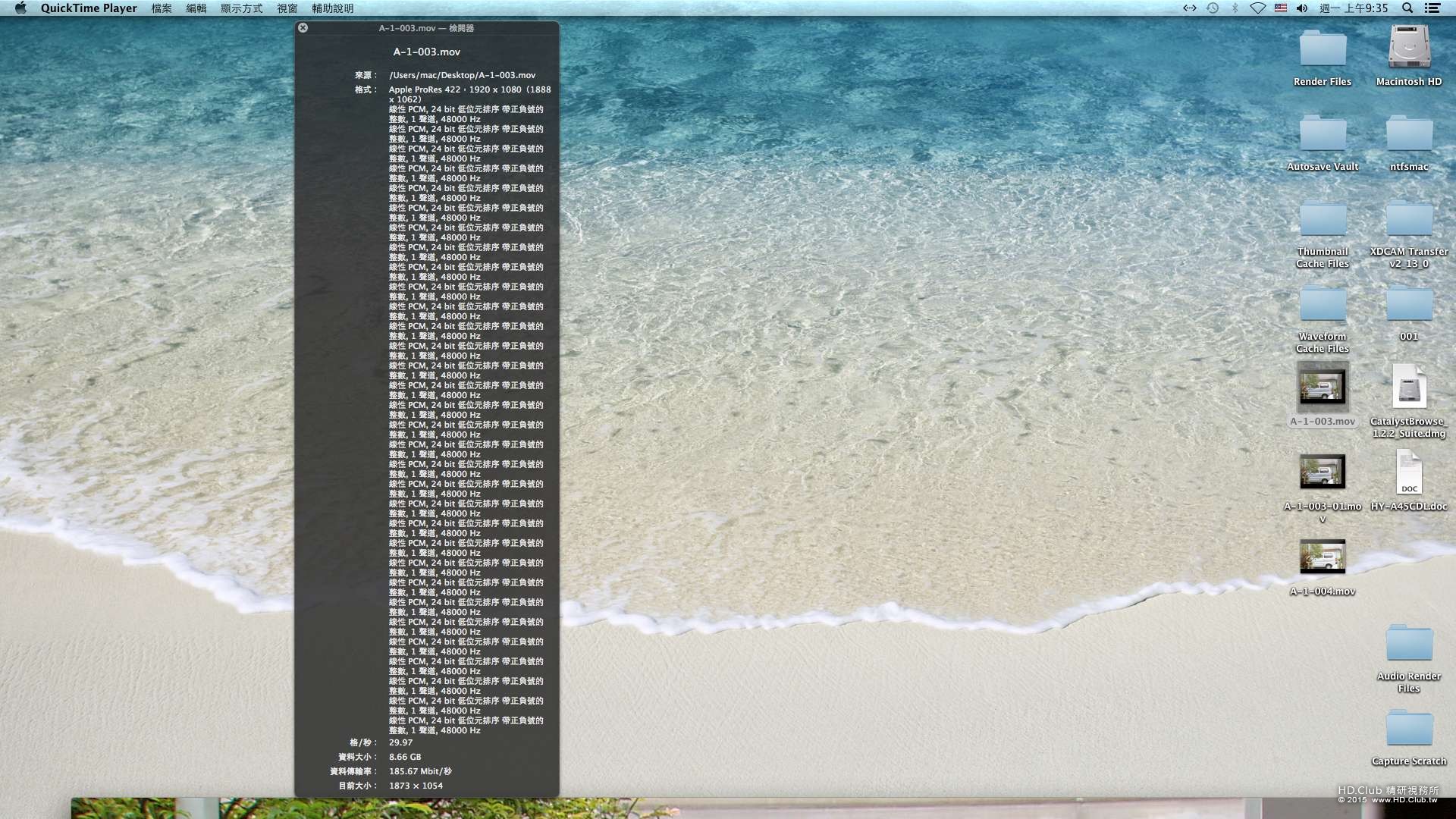Screen dimensions: 1456x819
Task: Click the frame rate value 29.97
Action: point(401,742)
